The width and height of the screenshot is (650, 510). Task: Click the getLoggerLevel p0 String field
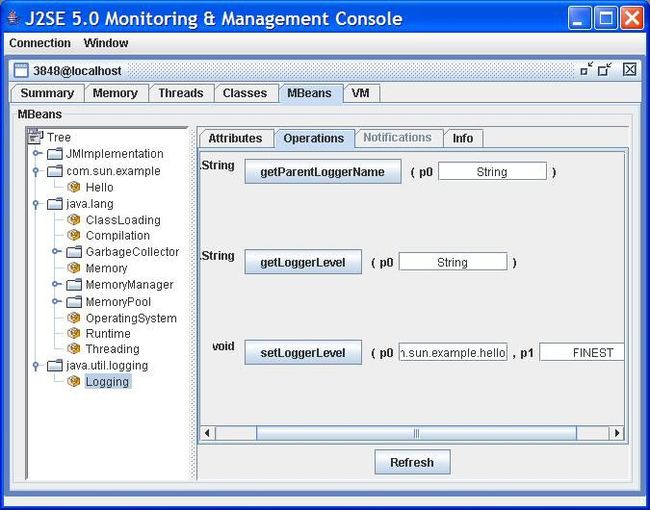pyautogui.click(x=453, y=262)
